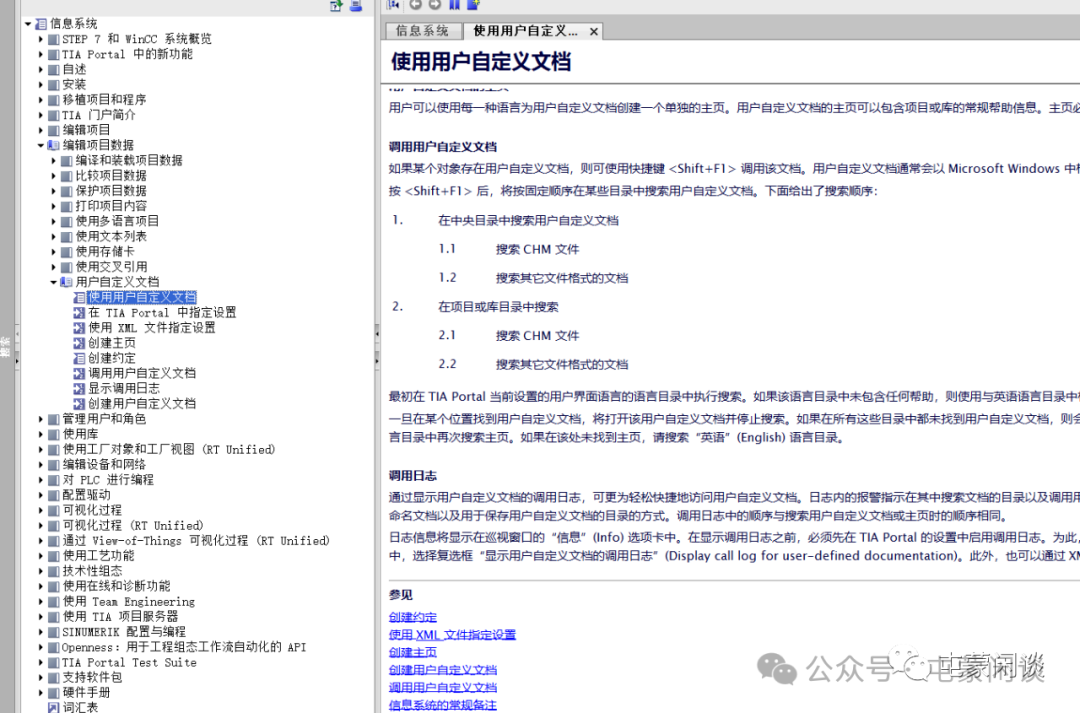Click the book icon beside 信息系统 root
1080x713 pixels.
point(41,24)
